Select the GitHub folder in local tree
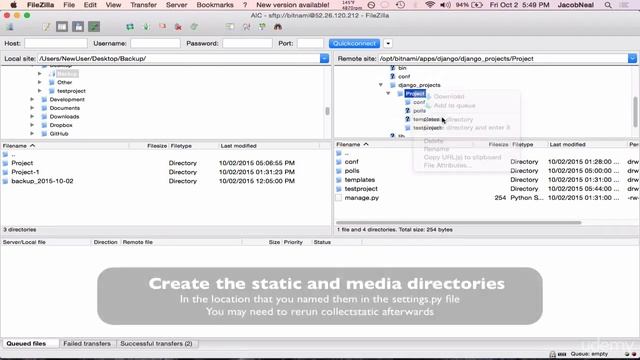 click(x=59, y=134)
